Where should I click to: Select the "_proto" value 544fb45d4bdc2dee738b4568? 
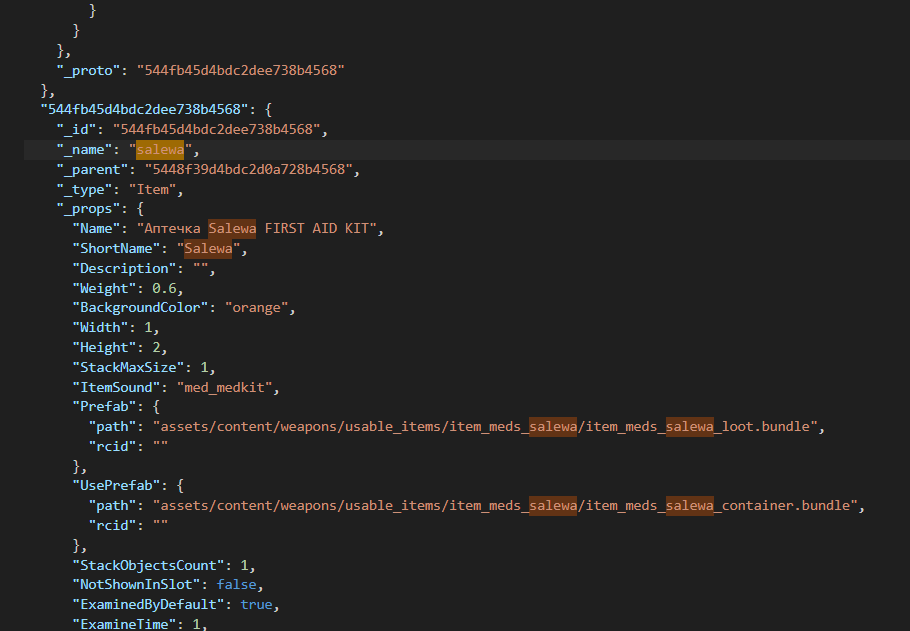[x=240, y=70]
